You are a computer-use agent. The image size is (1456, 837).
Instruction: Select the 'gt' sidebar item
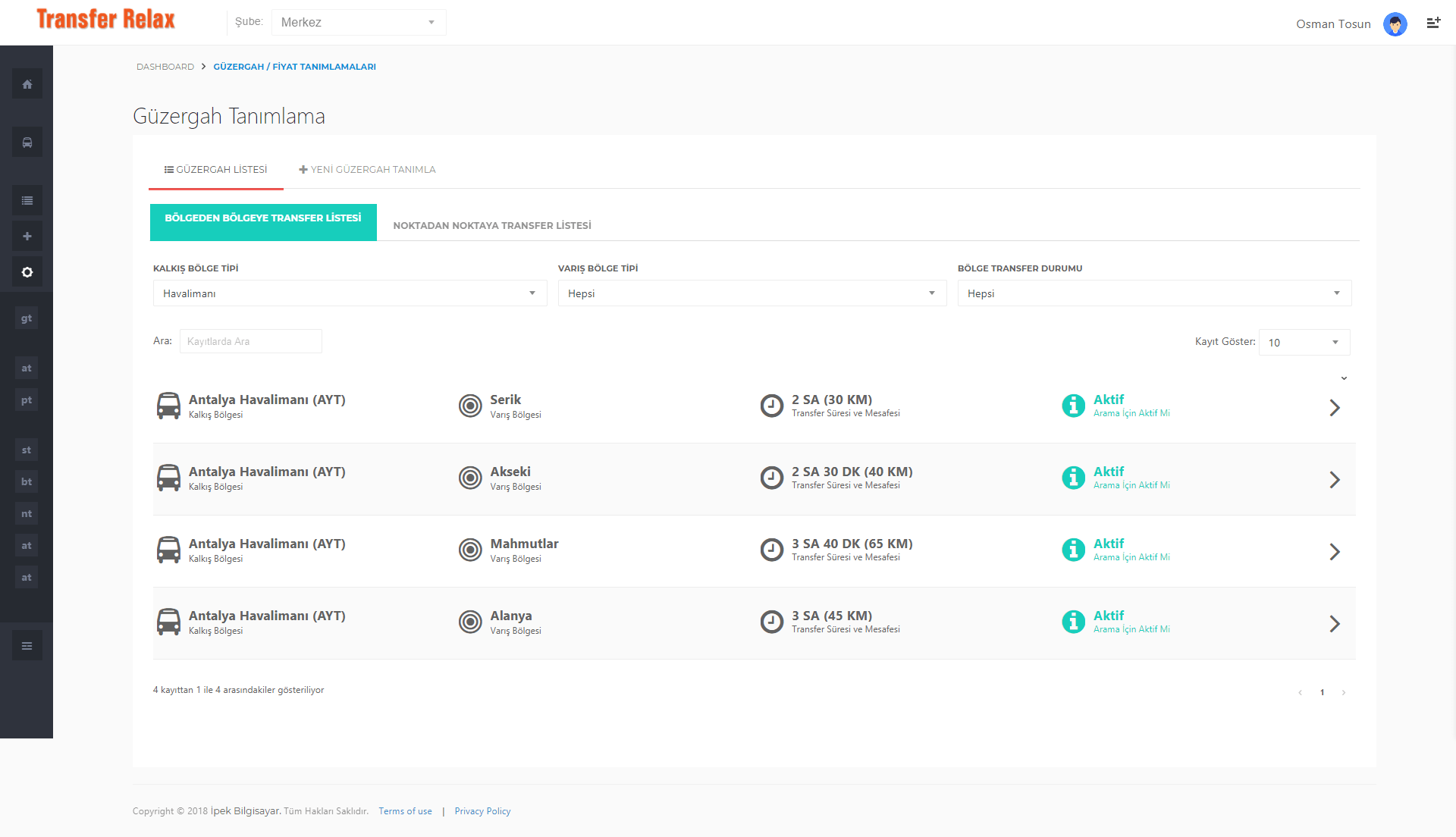[27, 318]
